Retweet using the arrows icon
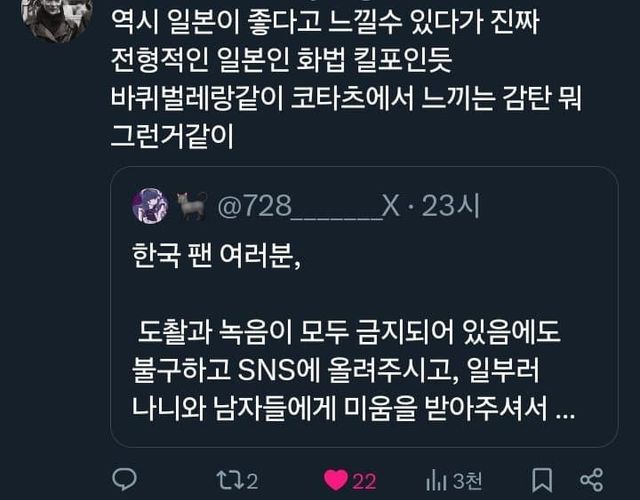This screenshot has height=500, width=640. coord(229,480)
